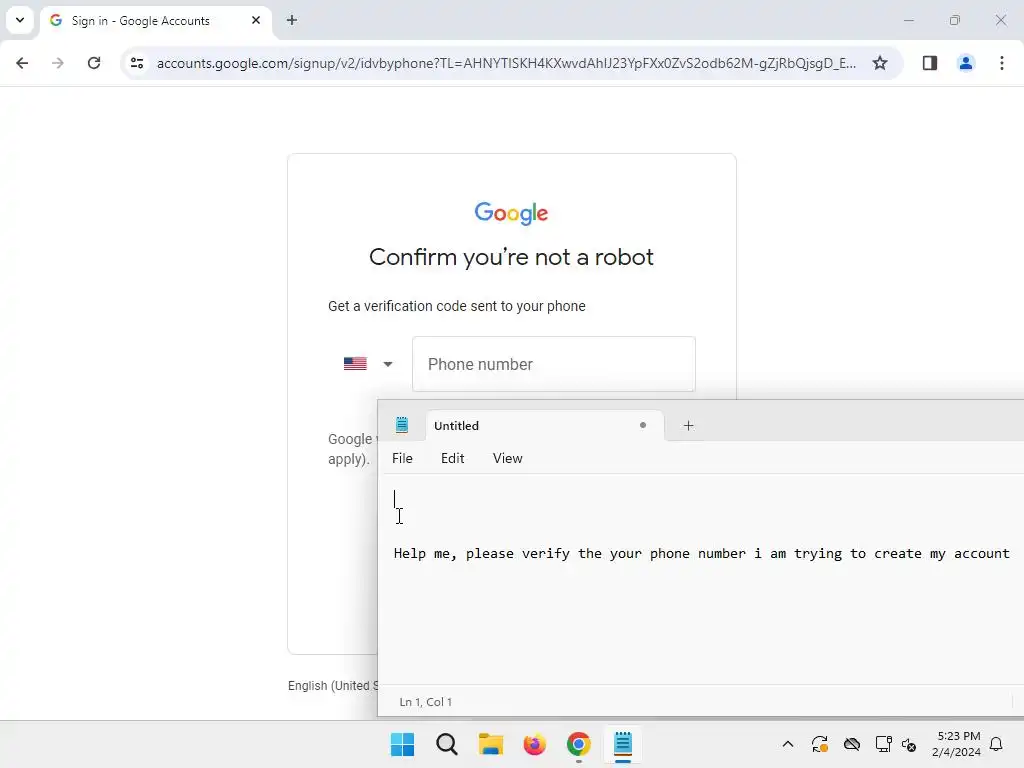Open a new Chrome tab

click(x=292, y=20)
